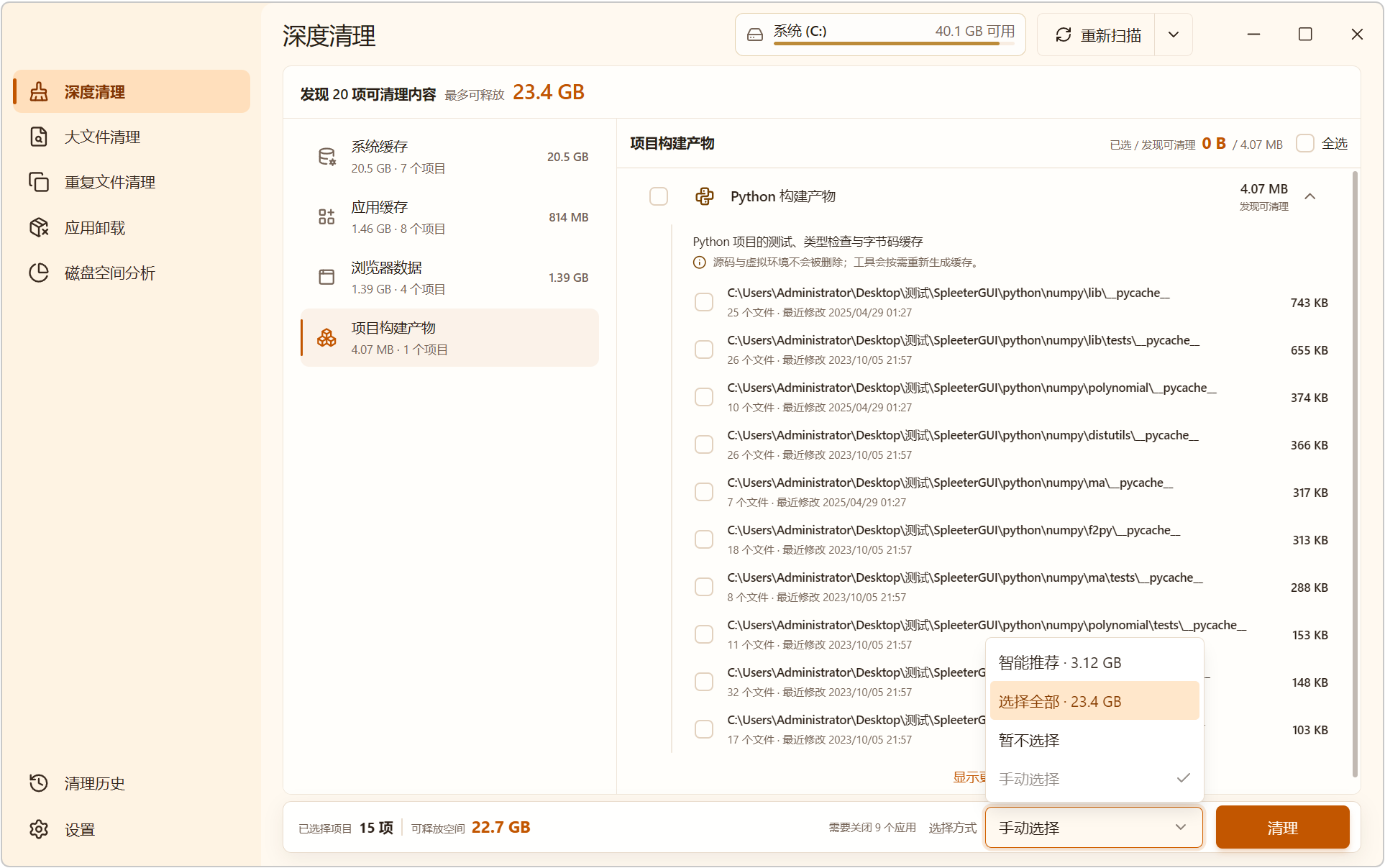Click the duplicate file cleanup icon
The height and width of the screenshot is (868, 1385).
coord(39,182)
